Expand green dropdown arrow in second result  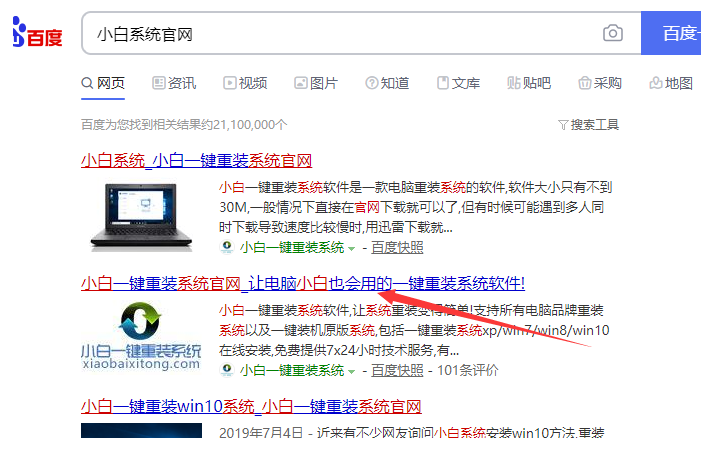pyautogui.click(x=352, y=371)
